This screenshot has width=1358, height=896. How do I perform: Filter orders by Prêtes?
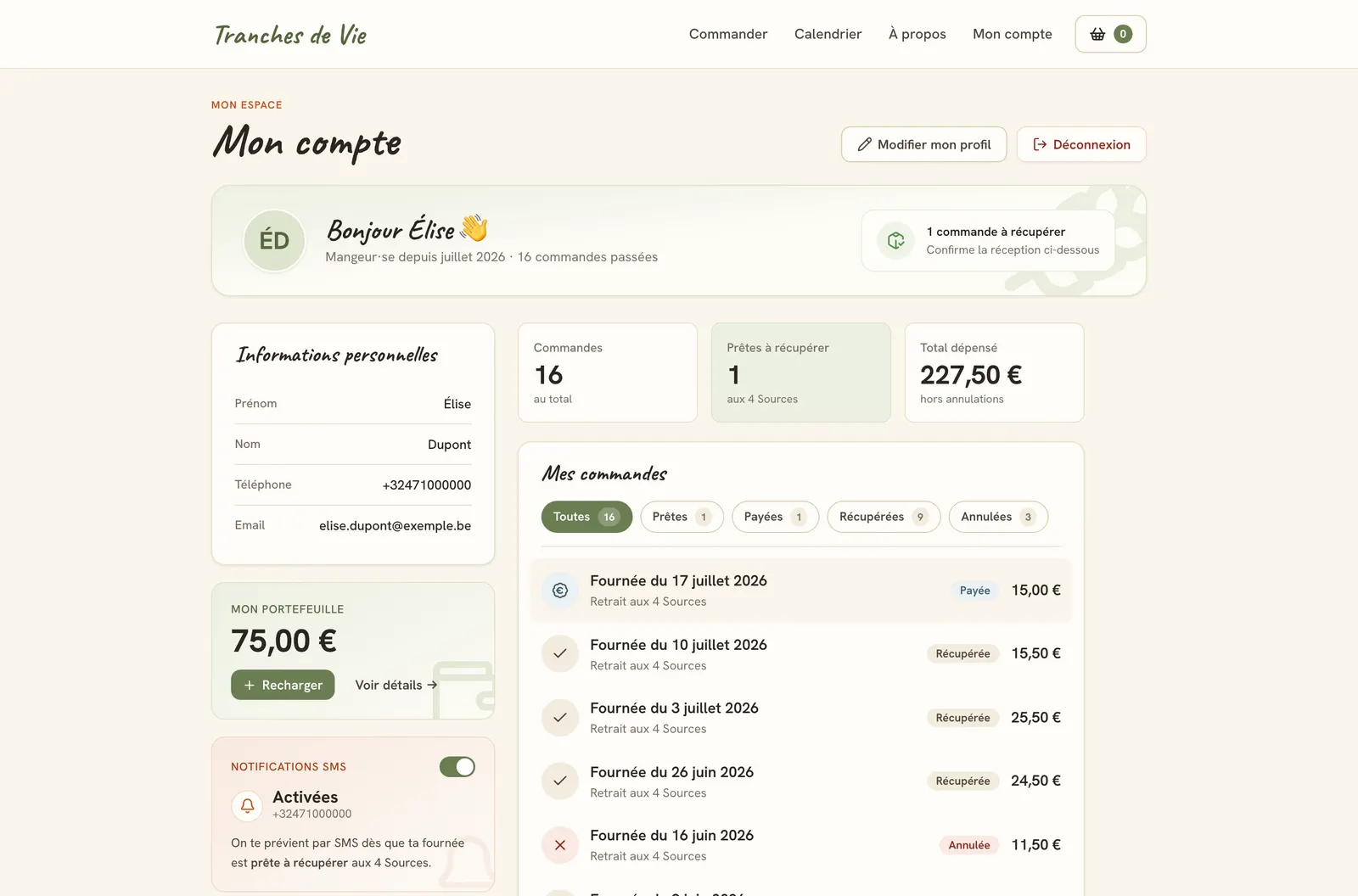point(682,517)
